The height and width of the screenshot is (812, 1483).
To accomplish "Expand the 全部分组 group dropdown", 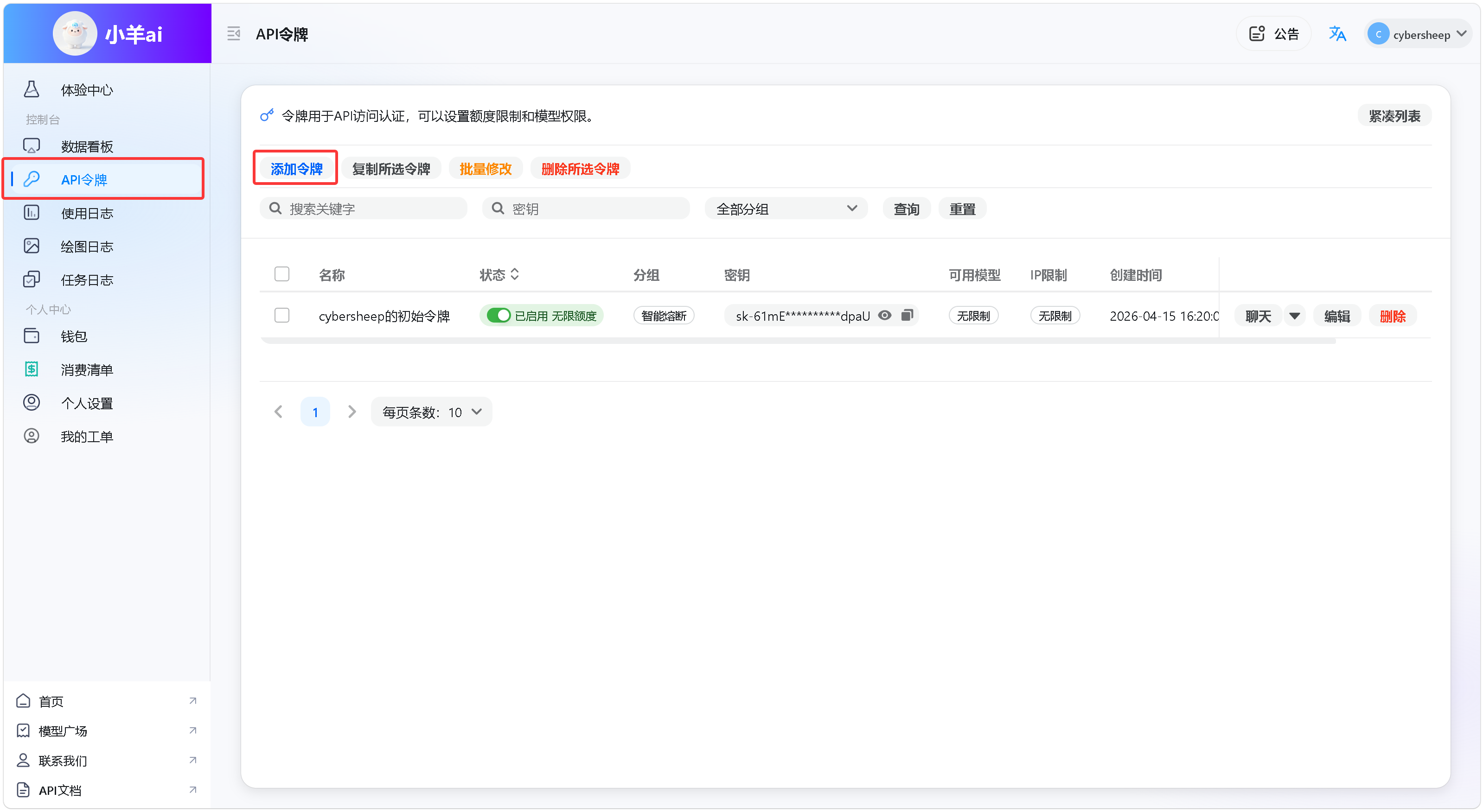I will pyautogui.click(x=786, y=209).
